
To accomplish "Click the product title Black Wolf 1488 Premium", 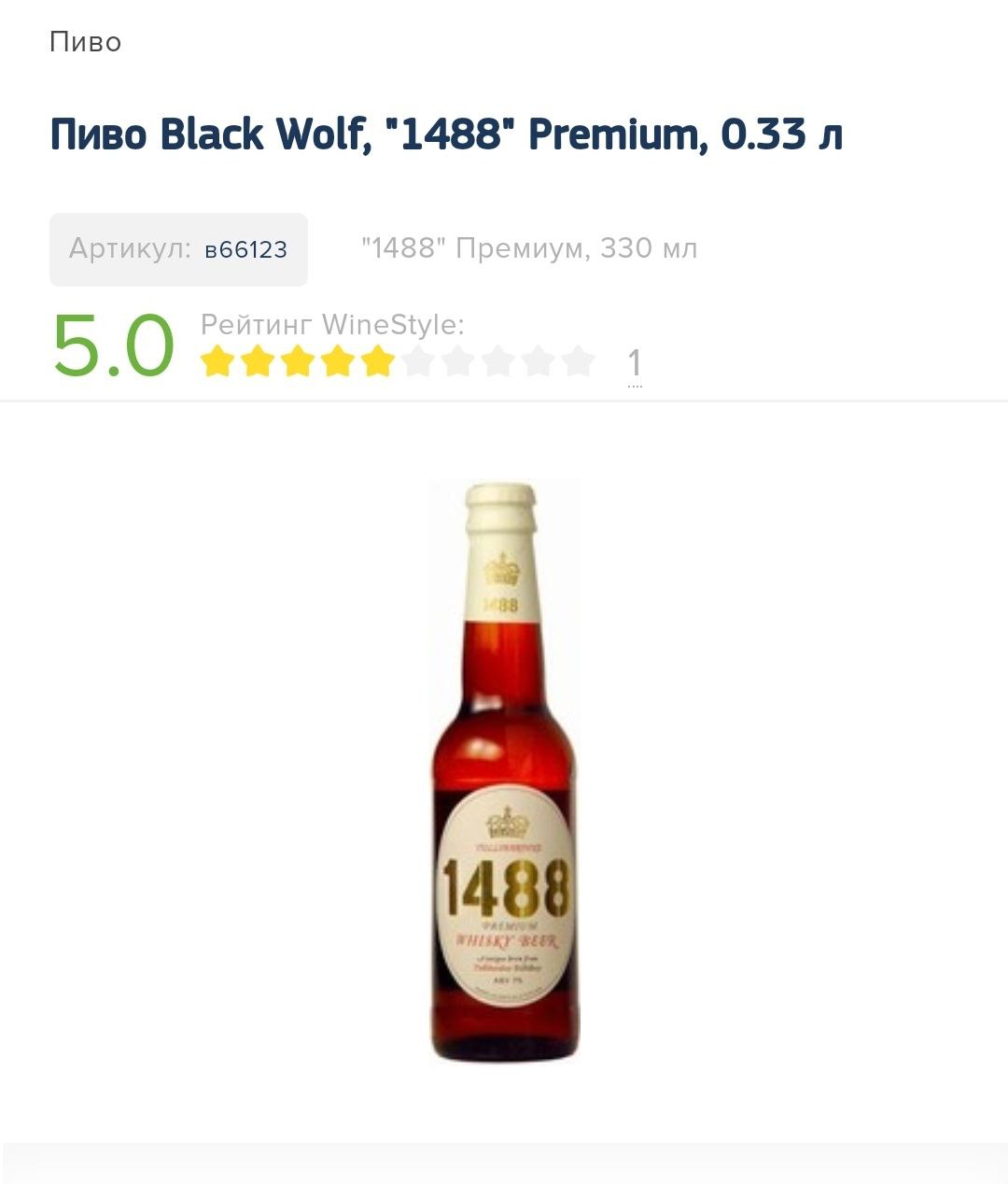I will [446, 134].
